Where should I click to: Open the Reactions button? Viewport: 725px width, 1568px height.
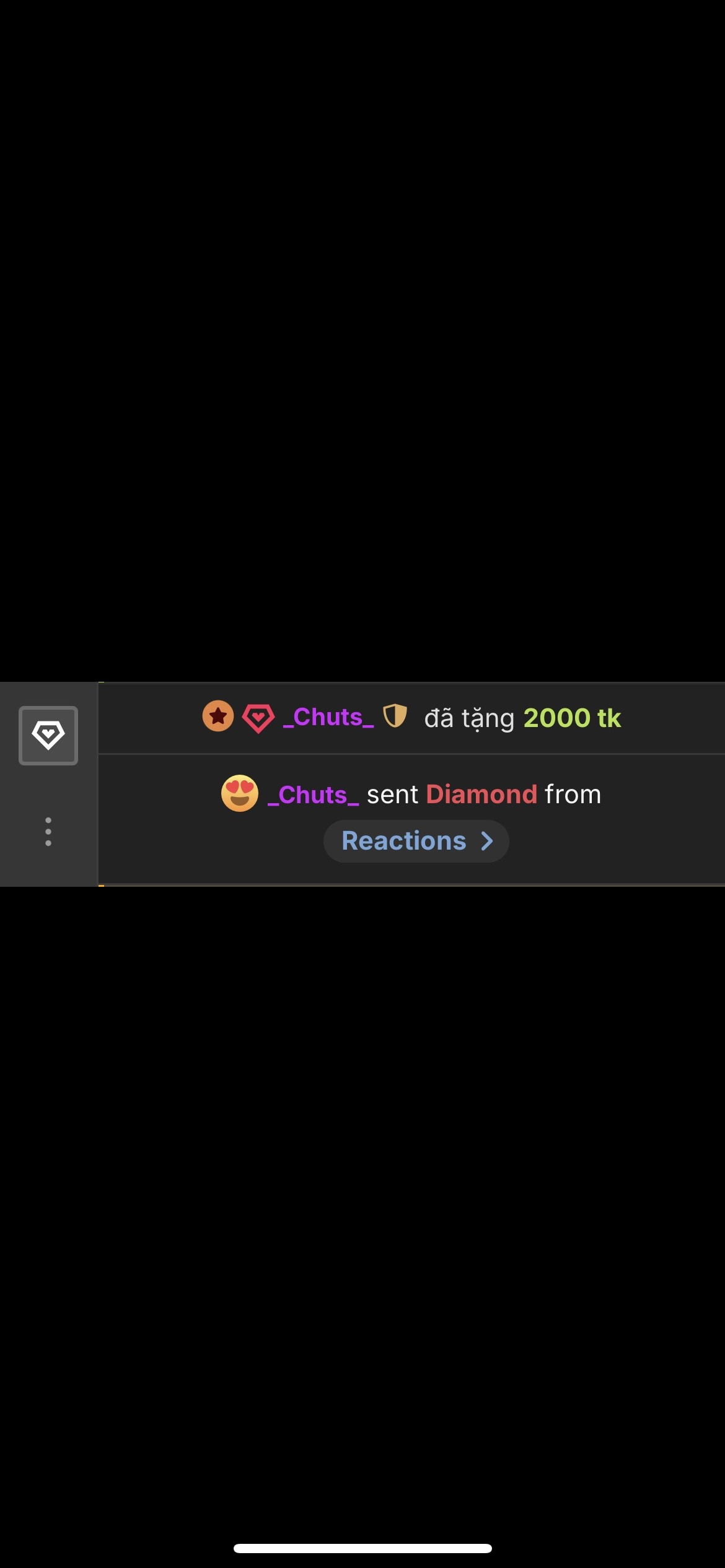(x=404, y=841)
